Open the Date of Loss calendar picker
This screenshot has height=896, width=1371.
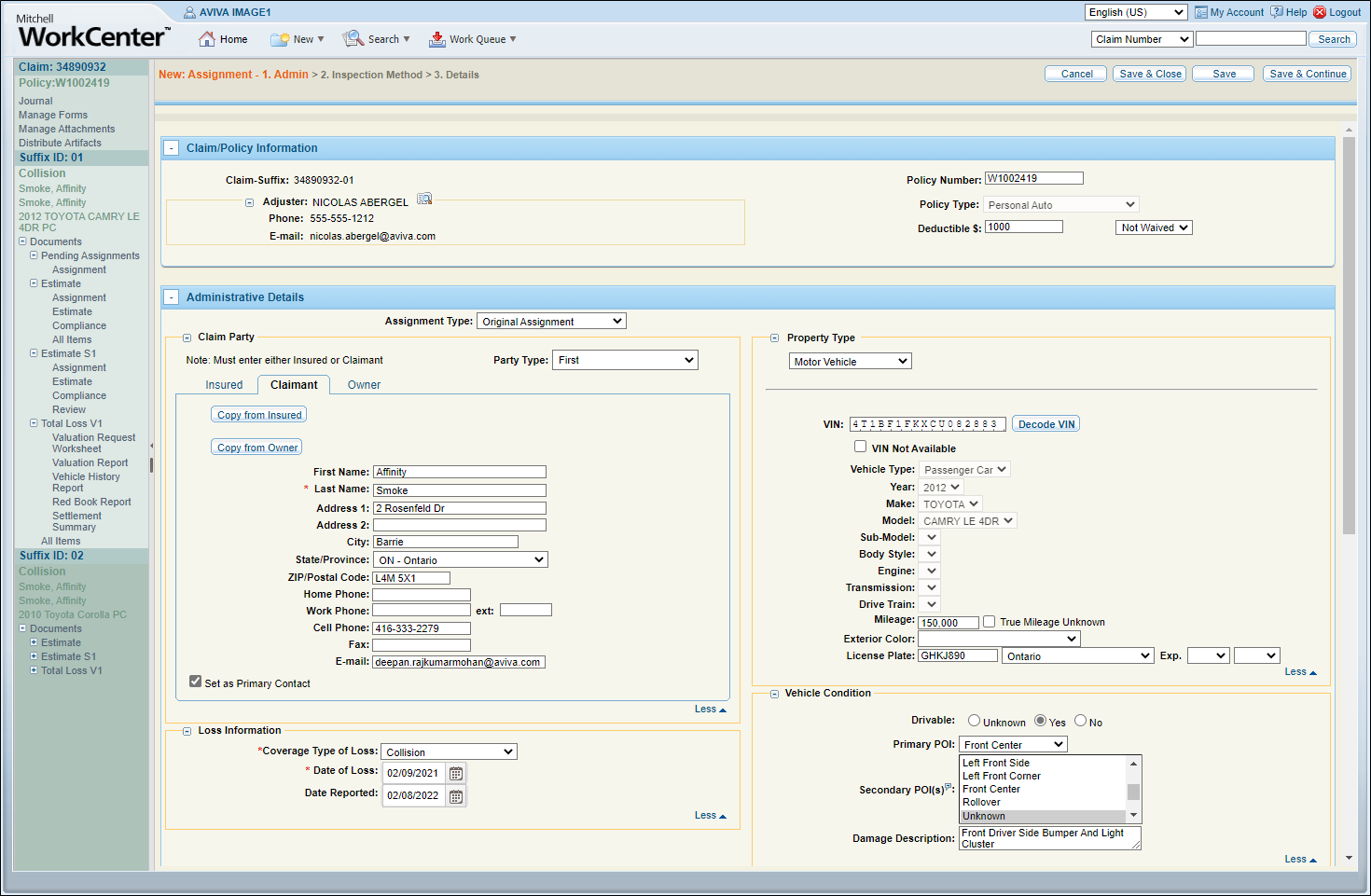coord(456,773)
